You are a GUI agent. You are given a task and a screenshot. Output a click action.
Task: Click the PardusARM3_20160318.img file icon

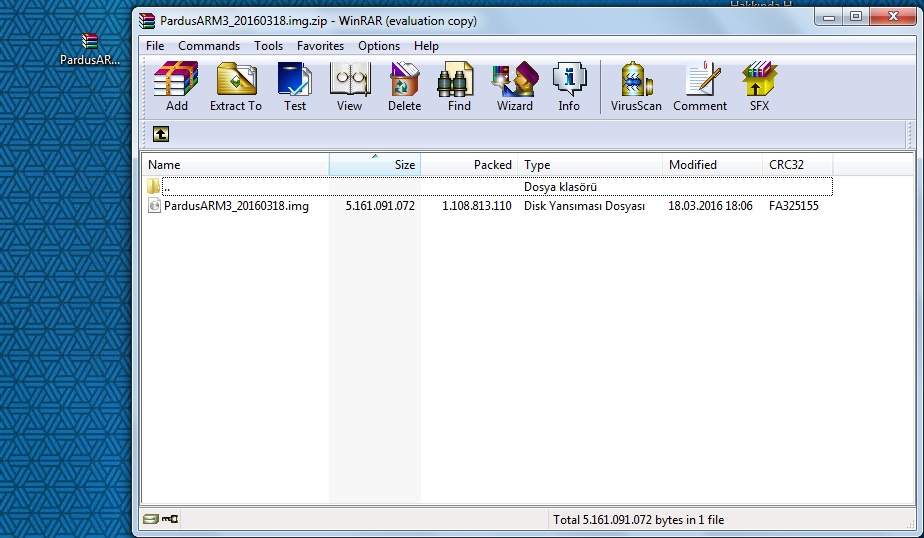pos(154,206)
